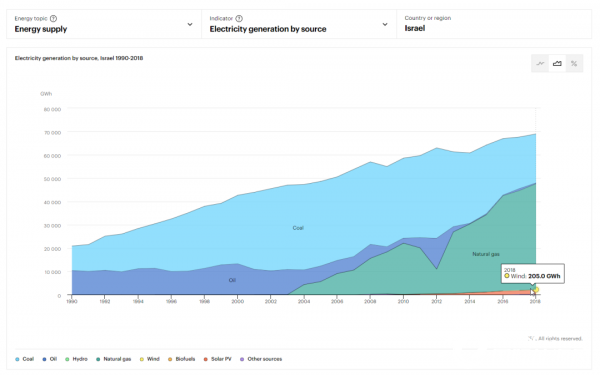Toggle Hydro series in the legend
Screen dimensions: 600x375
click(76, 359)
